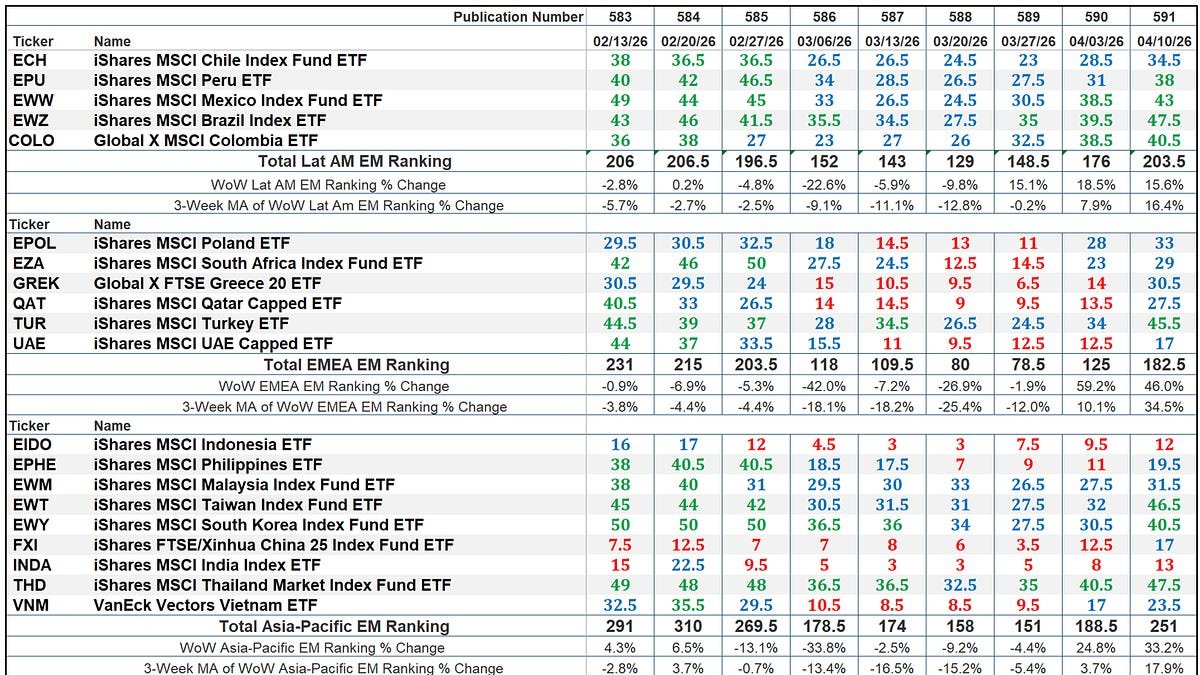Select the 03/20/26 date column header
Screen dimensions: 1200x675
coord(961,41)
